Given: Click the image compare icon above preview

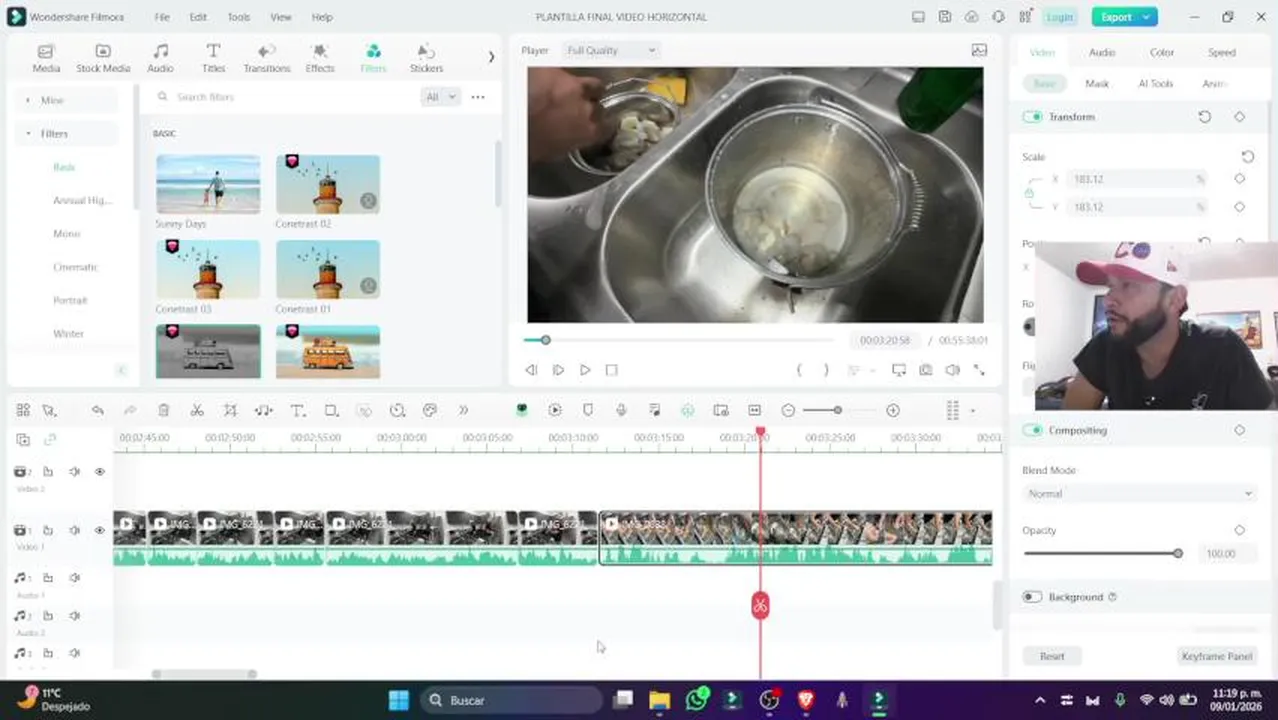Looking at the screenshot, I should [x=979, y=50].
